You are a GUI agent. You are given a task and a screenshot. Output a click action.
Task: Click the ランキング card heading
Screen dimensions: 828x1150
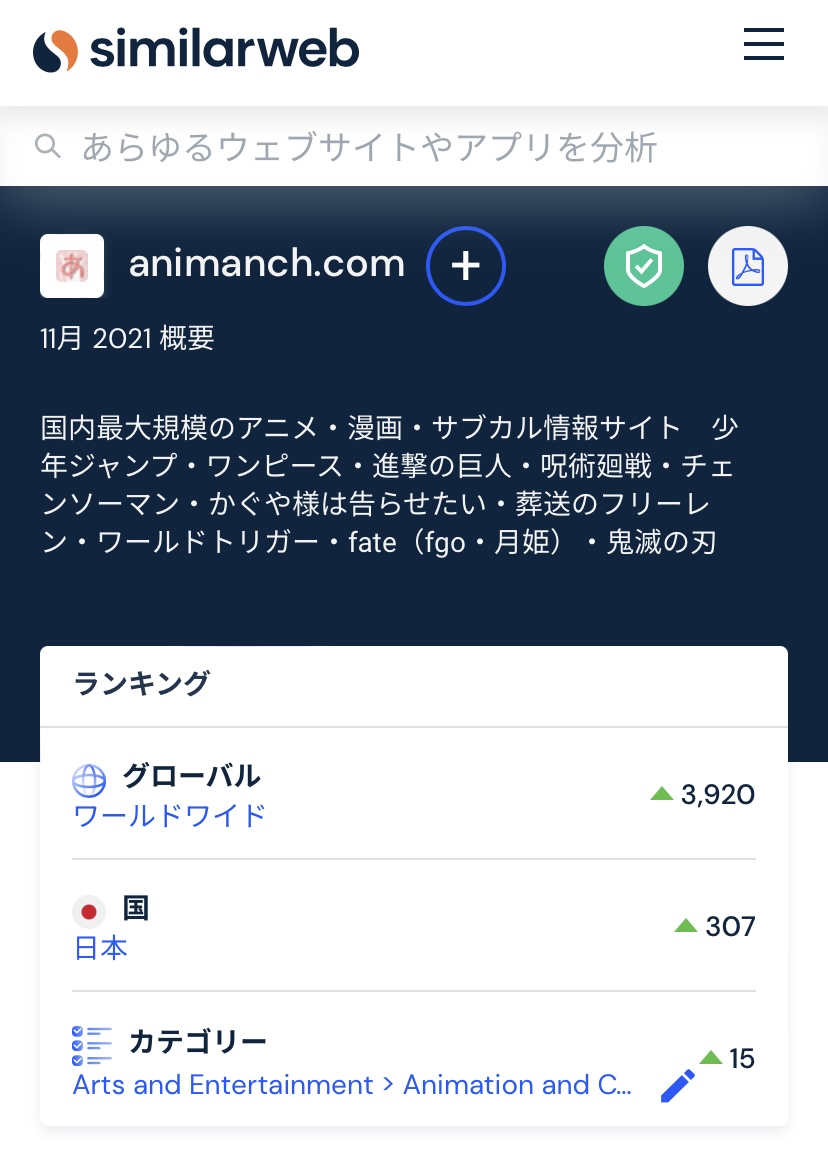[x=142, y=684]
